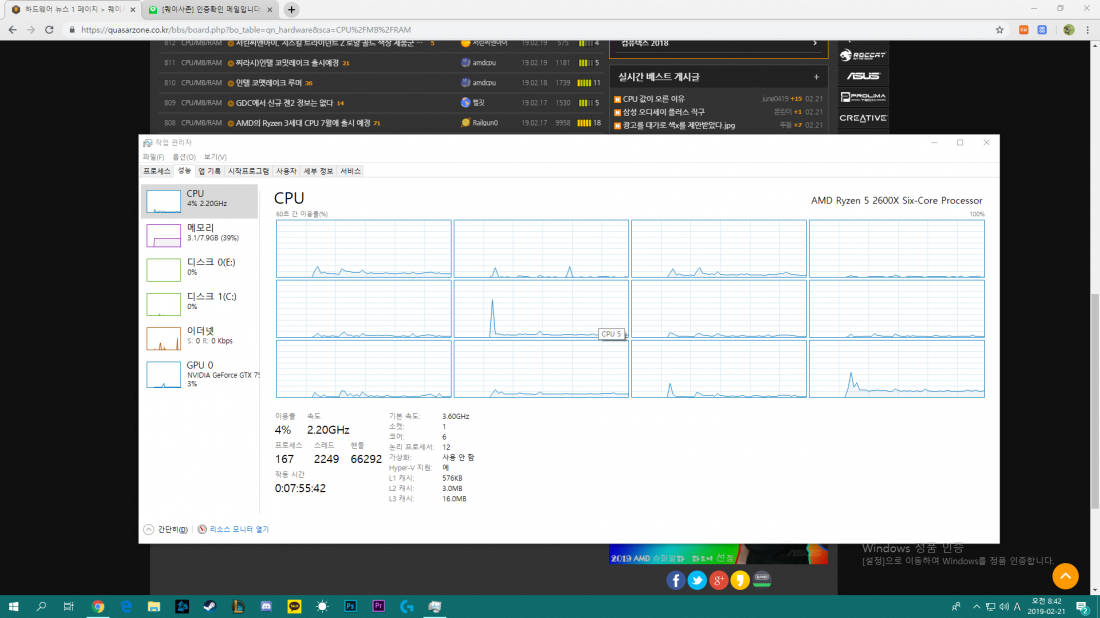Open Windows taskbar search
1100x618 pixels.
[41, 607]
